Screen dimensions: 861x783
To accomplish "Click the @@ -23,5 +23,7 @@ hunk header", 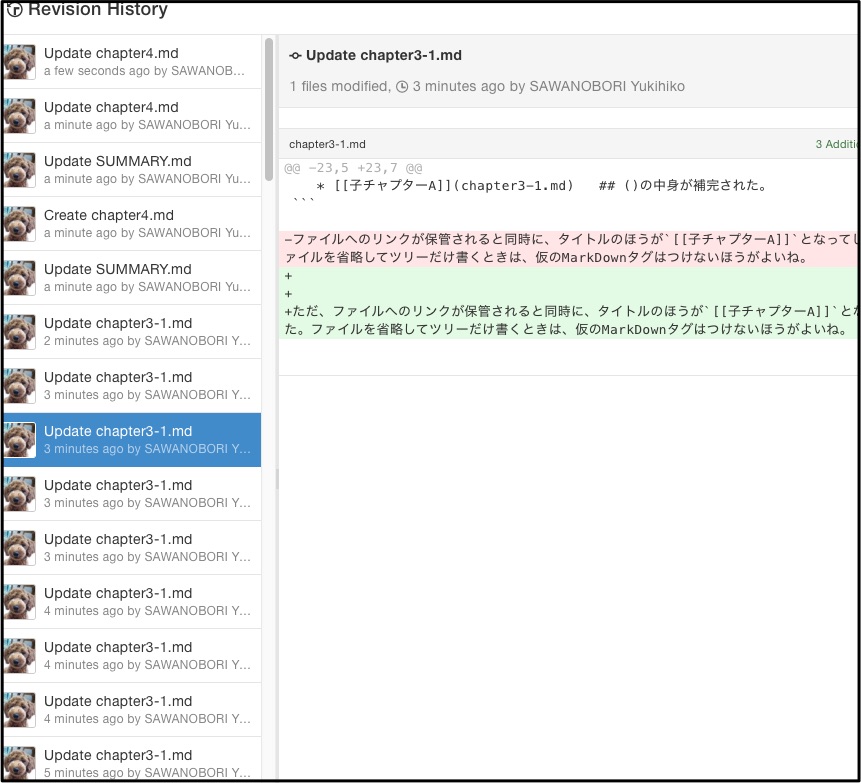I will click(x=353, y=168).
